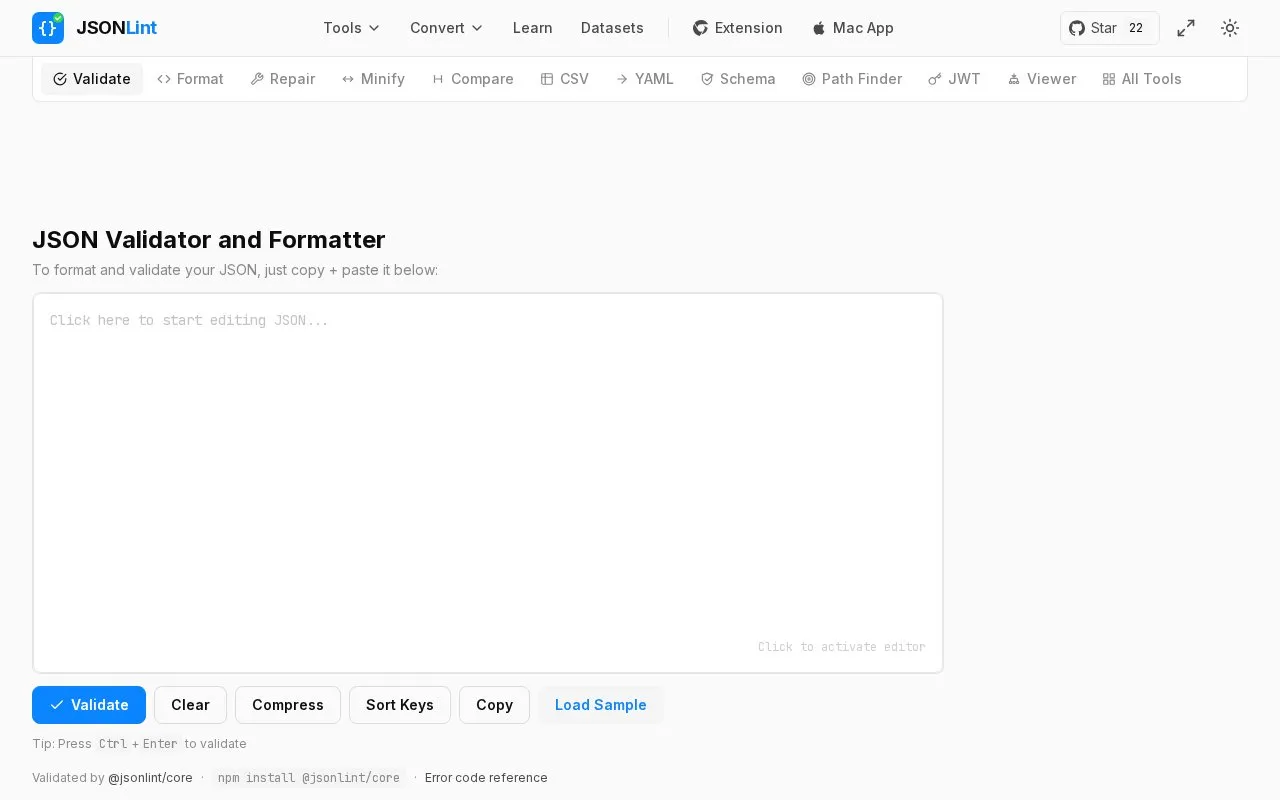Go to the Learn page

[x=532, y=28]
